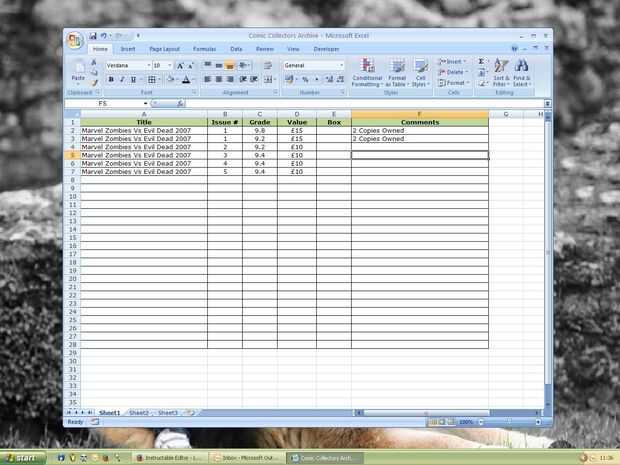620x465 pixels.
Task: Open the round Office button menu
Action: 75,40
